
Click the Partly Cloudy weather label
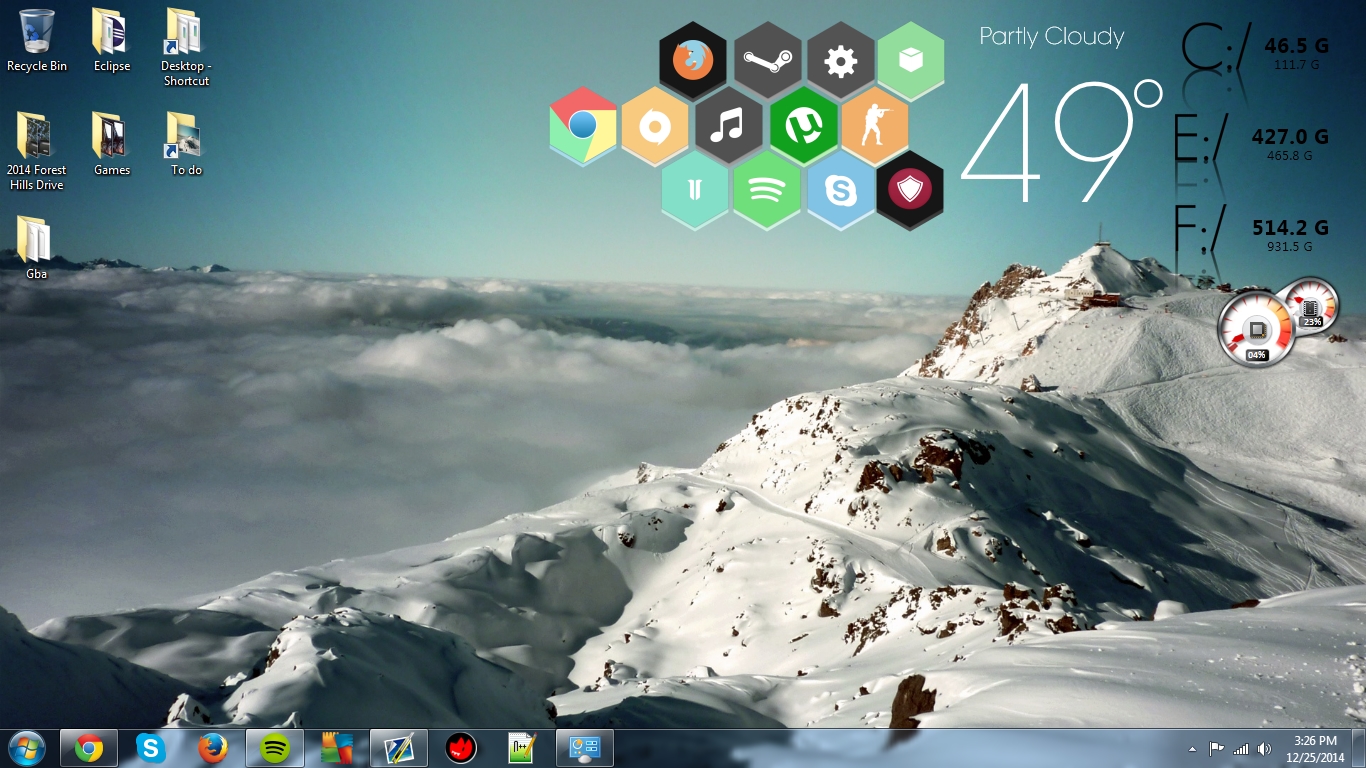click(1052, 37)
